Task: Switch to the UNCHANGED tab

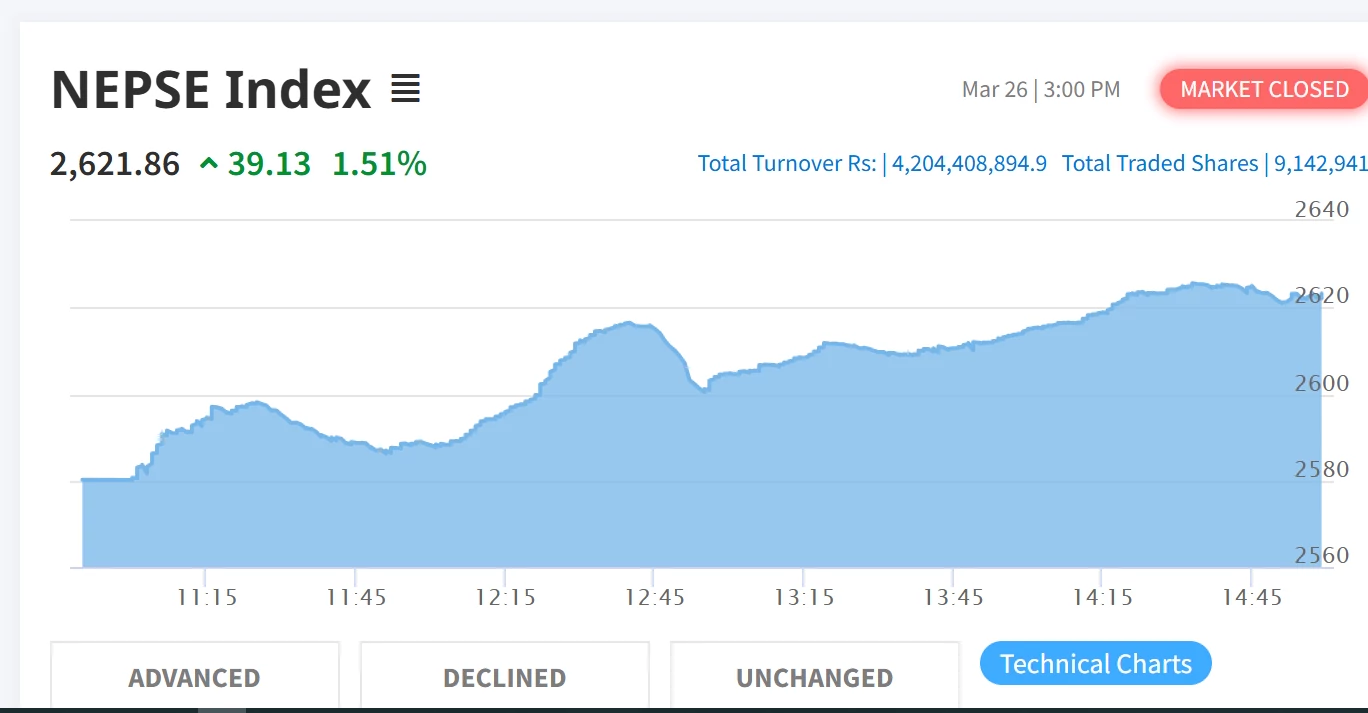Action: (814, 677)
